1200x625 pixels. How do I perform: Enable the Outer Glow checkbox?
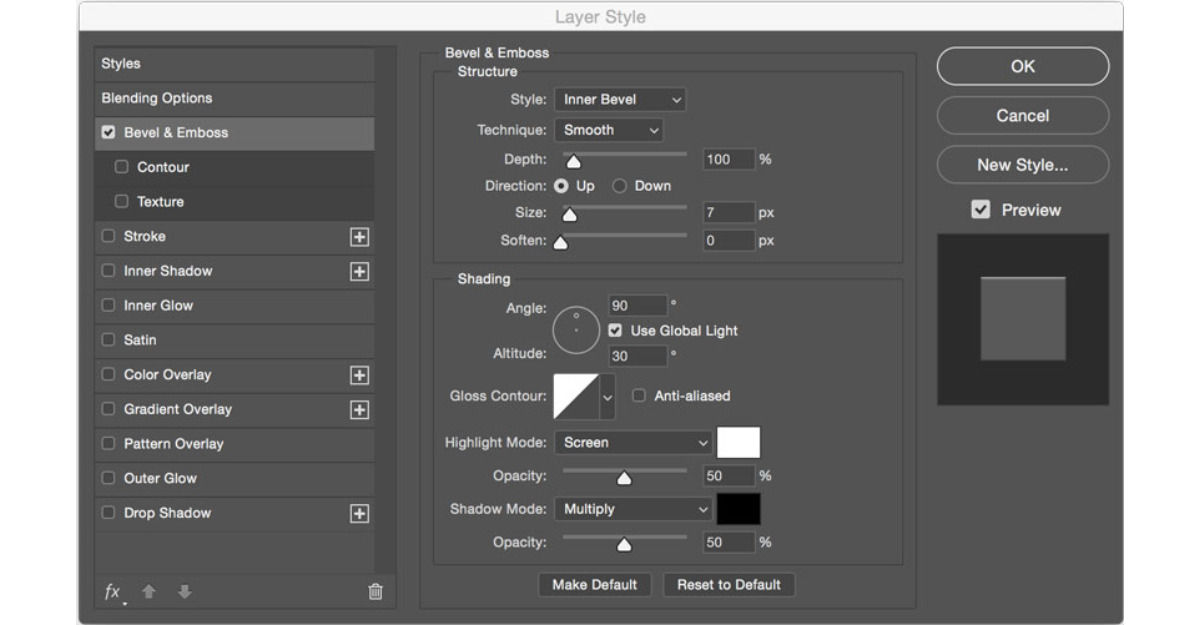pyautogui.click(x=109, y=478)
